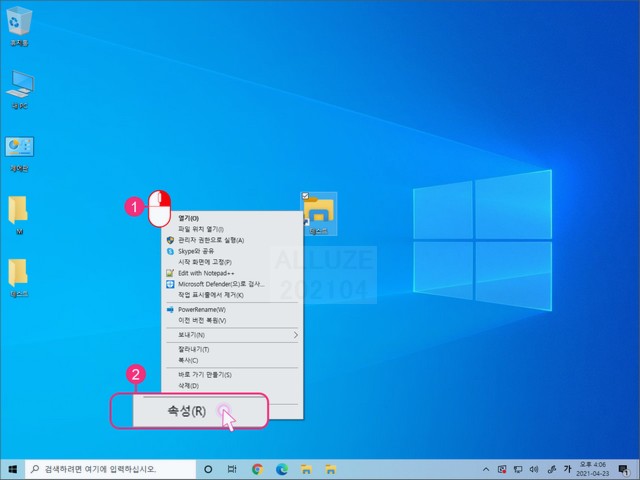Image resolution: width=640 pixels, height=480 pixels.
Task: Select the 내 PC computer desktop icon
Action: pyautogui.click(x=20, y=89)
